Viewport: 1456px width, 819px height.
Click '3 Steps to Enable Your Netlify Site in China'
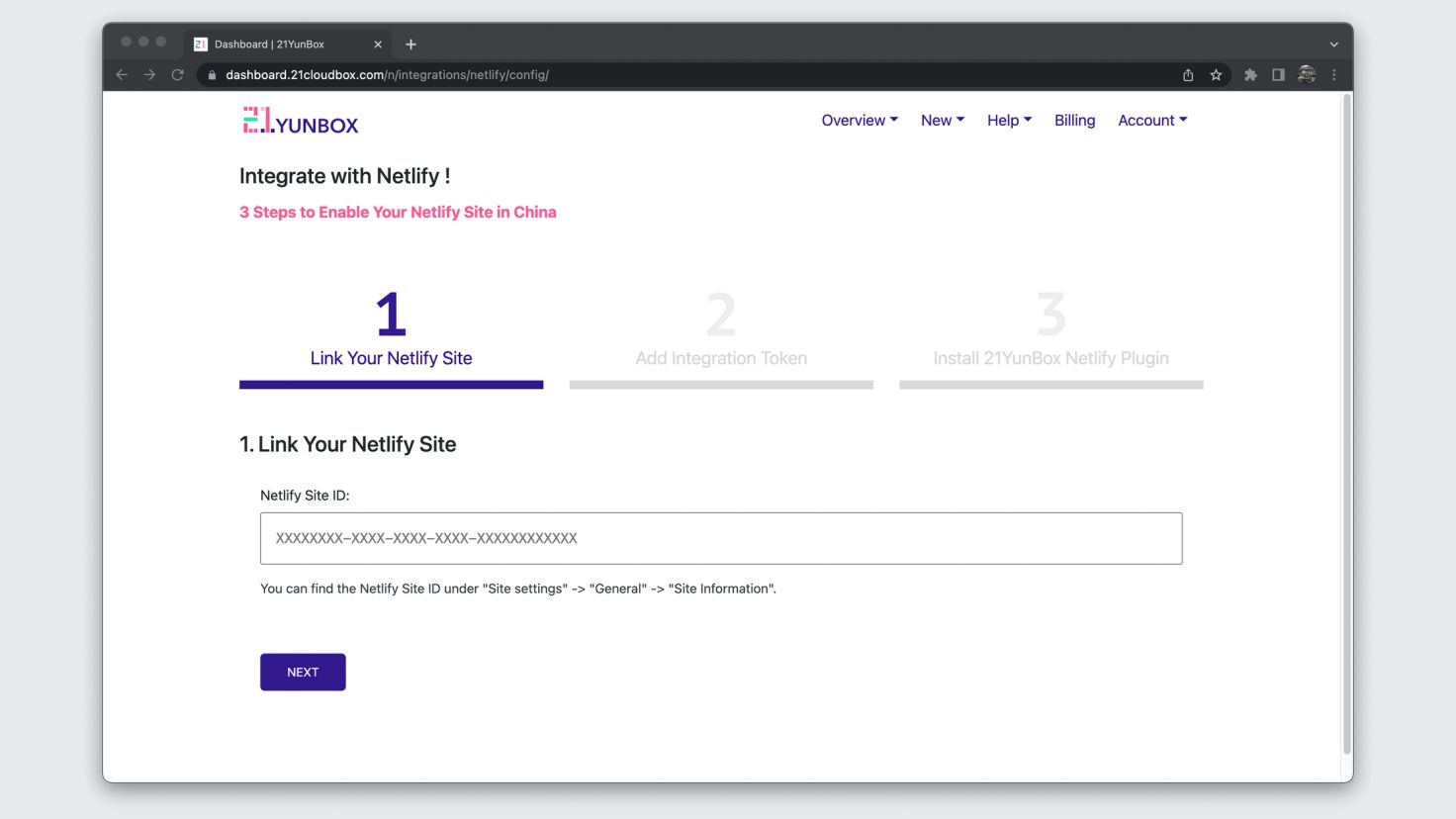pos(398,212)
